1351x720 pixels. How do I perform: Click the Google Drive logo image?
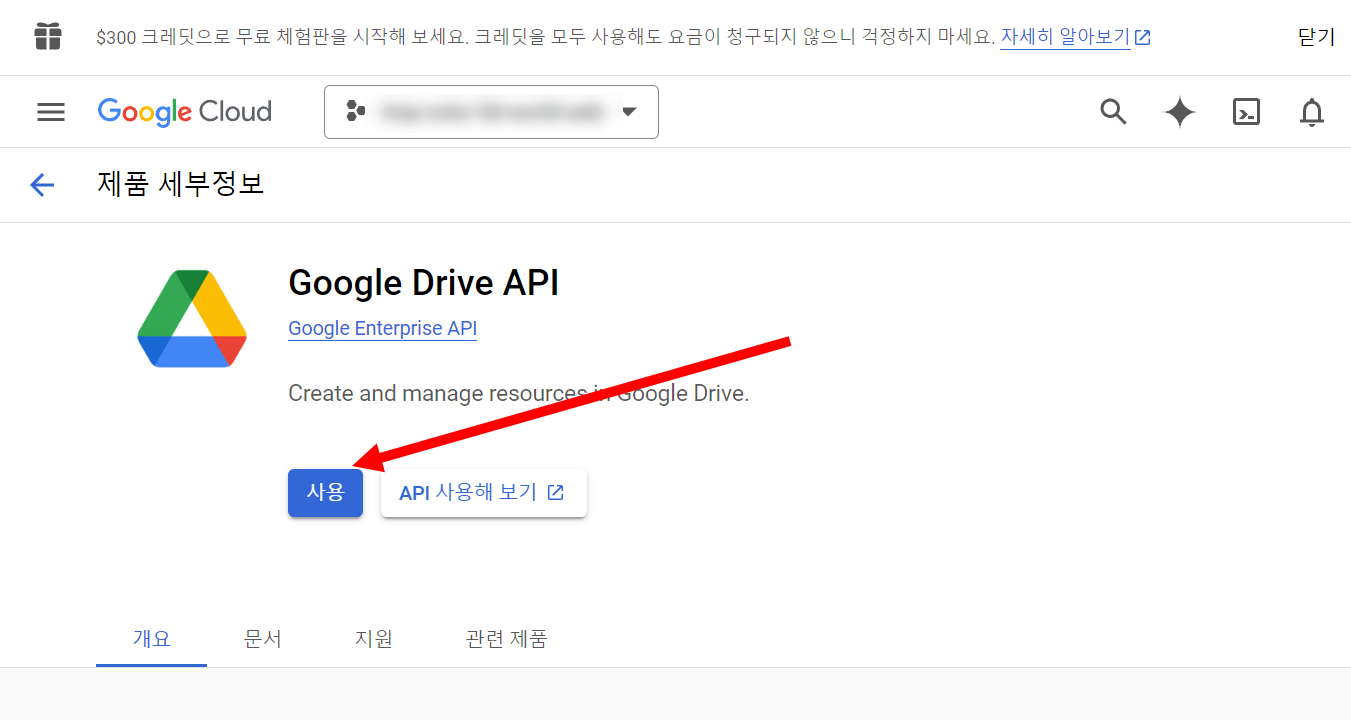(x=192, y=319)
